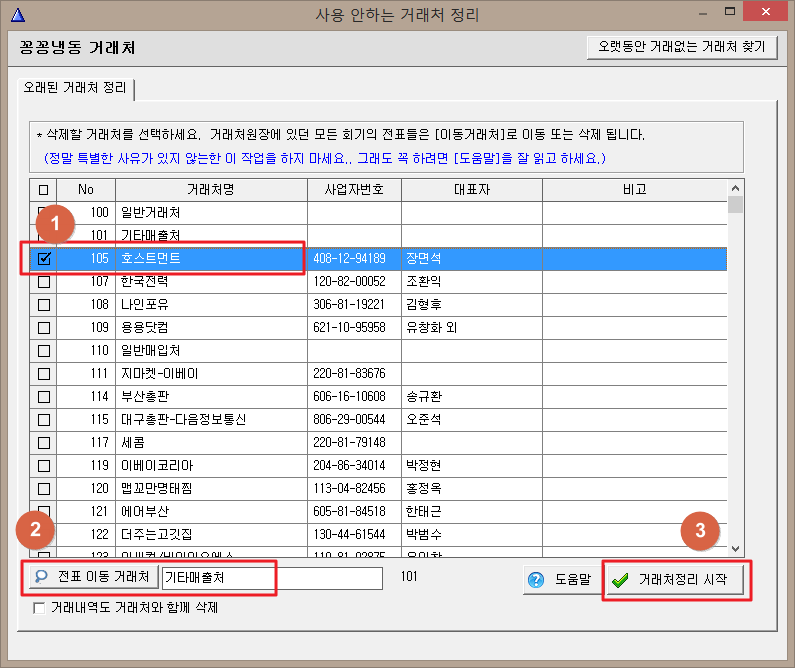Tick the checkbox beside 용용닷컴
The image size is (795, 668).
coord(44,328)
